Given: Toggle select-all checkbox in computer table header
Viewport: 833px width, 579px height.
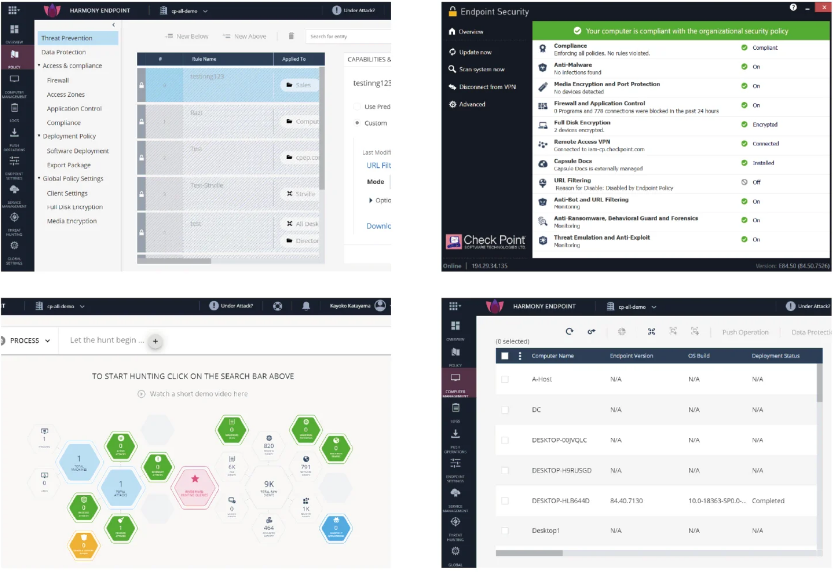Looking at the screenshot, I should pyautogui.click(x=505, y=356).
